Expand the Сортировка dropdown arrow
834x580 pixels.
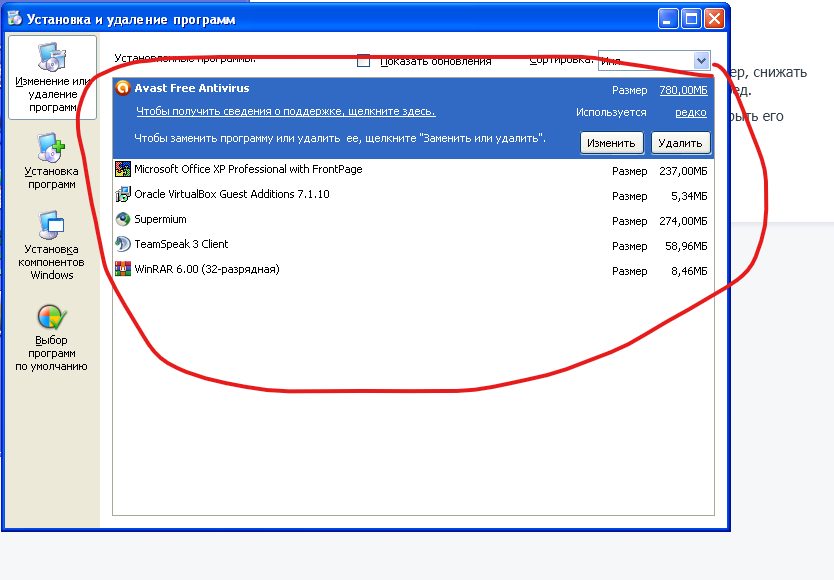coord(702,60)
